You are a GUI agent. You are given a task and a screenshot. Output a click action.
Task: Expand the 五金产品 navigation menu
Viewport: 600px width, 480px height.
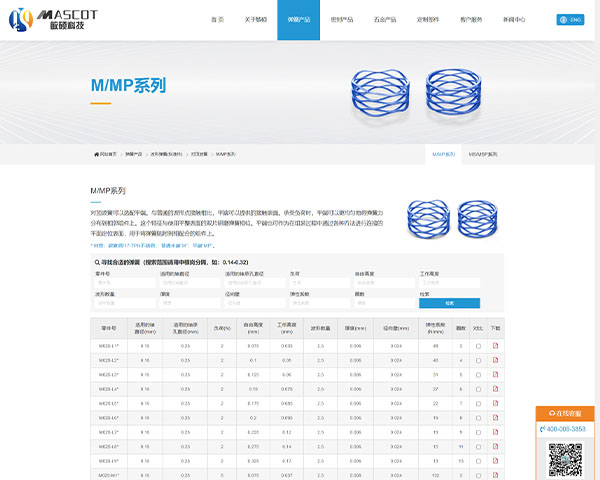tap(385, 19)
